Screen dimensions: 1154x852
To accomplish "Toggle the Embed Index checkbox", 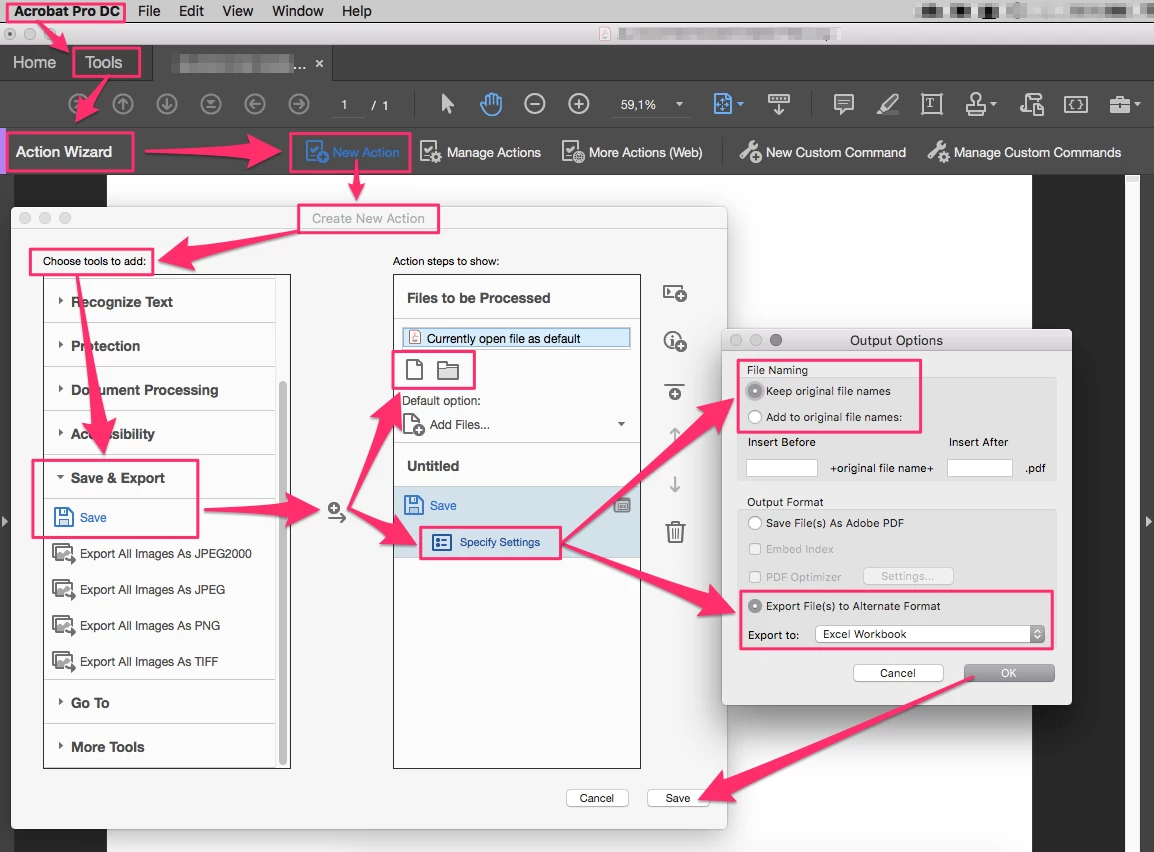I will (x=754, y=549).
